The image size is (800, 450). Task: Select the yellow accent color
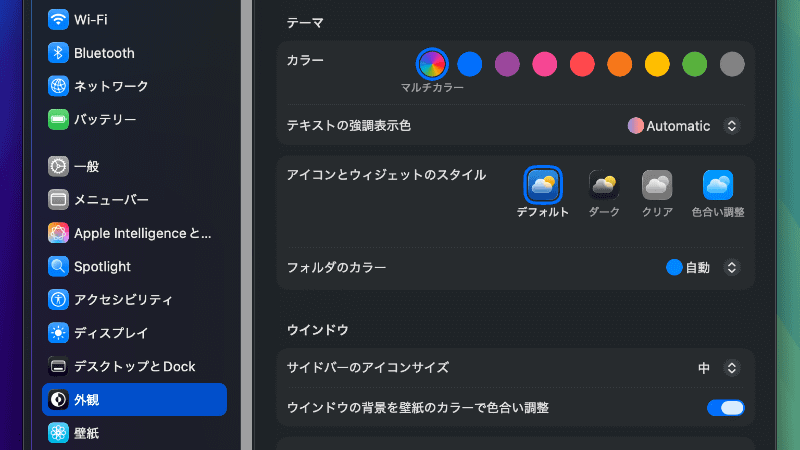[657, 64]
